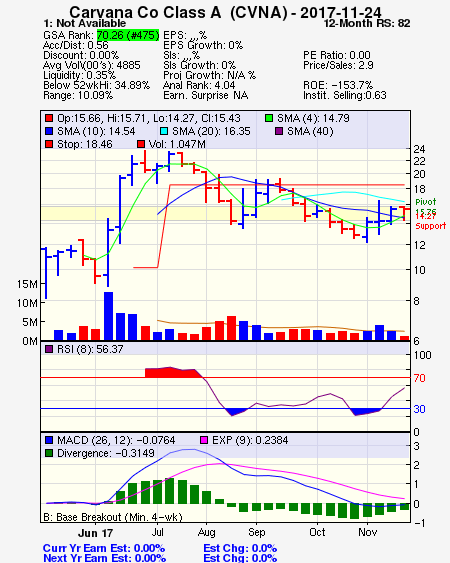Click the red Support label beside the chart

pyautogui.click(x=431, y=226)
